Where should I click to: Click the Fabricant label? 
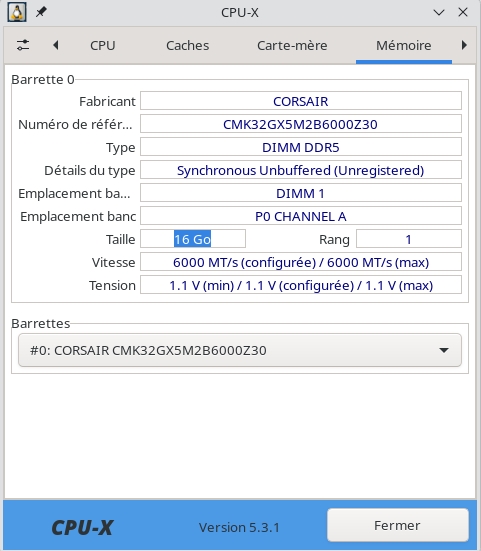(107, 101)
